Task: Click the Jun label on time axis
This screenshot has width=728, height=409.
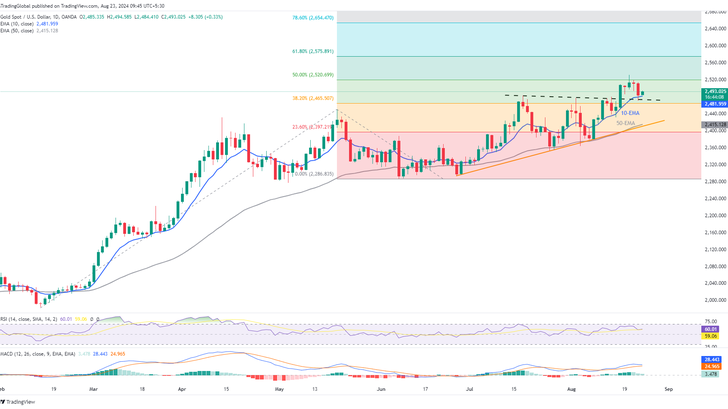Action: 381,390
